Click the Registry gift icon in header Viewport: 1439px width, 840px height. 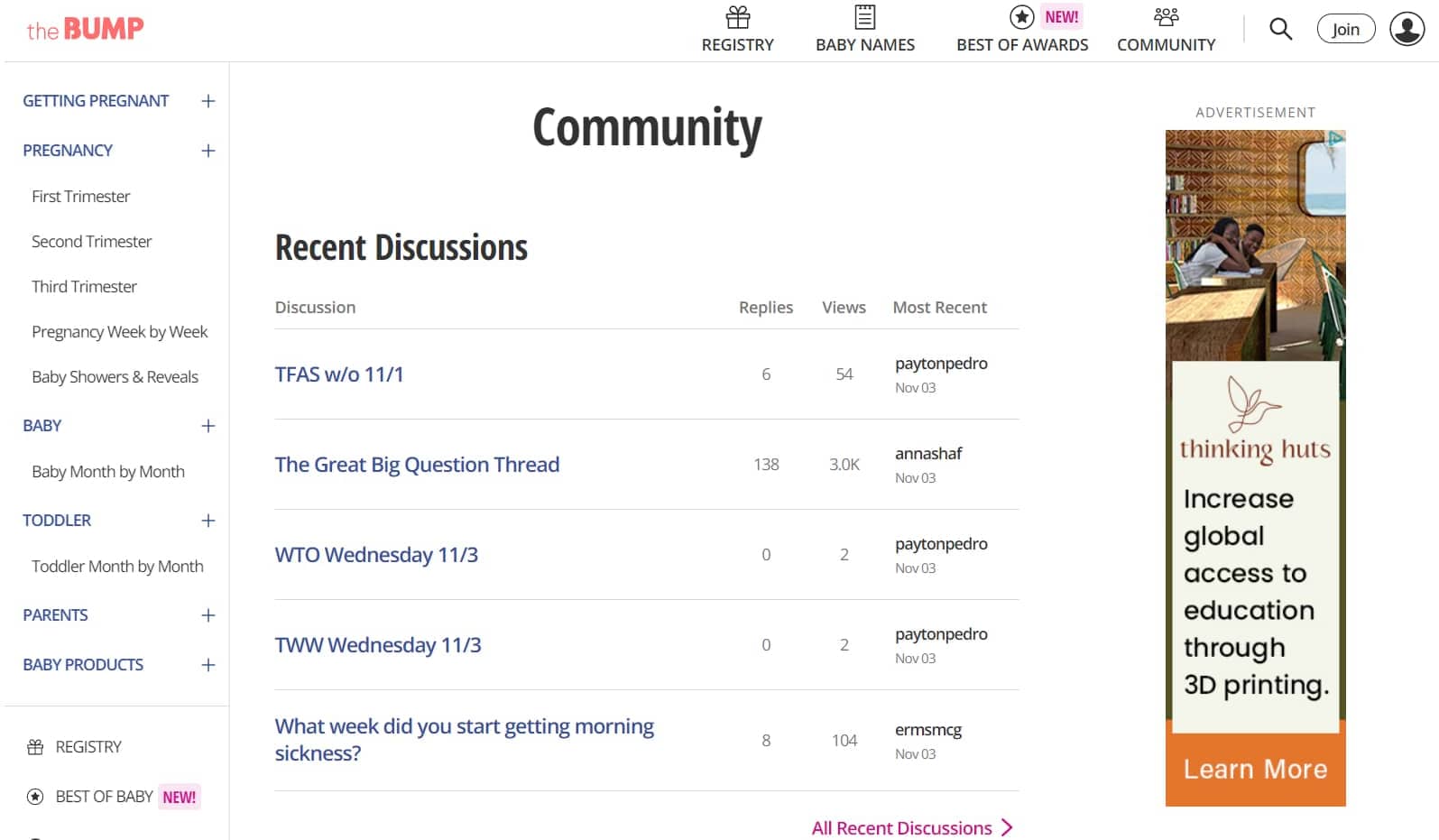coord(737,17)
